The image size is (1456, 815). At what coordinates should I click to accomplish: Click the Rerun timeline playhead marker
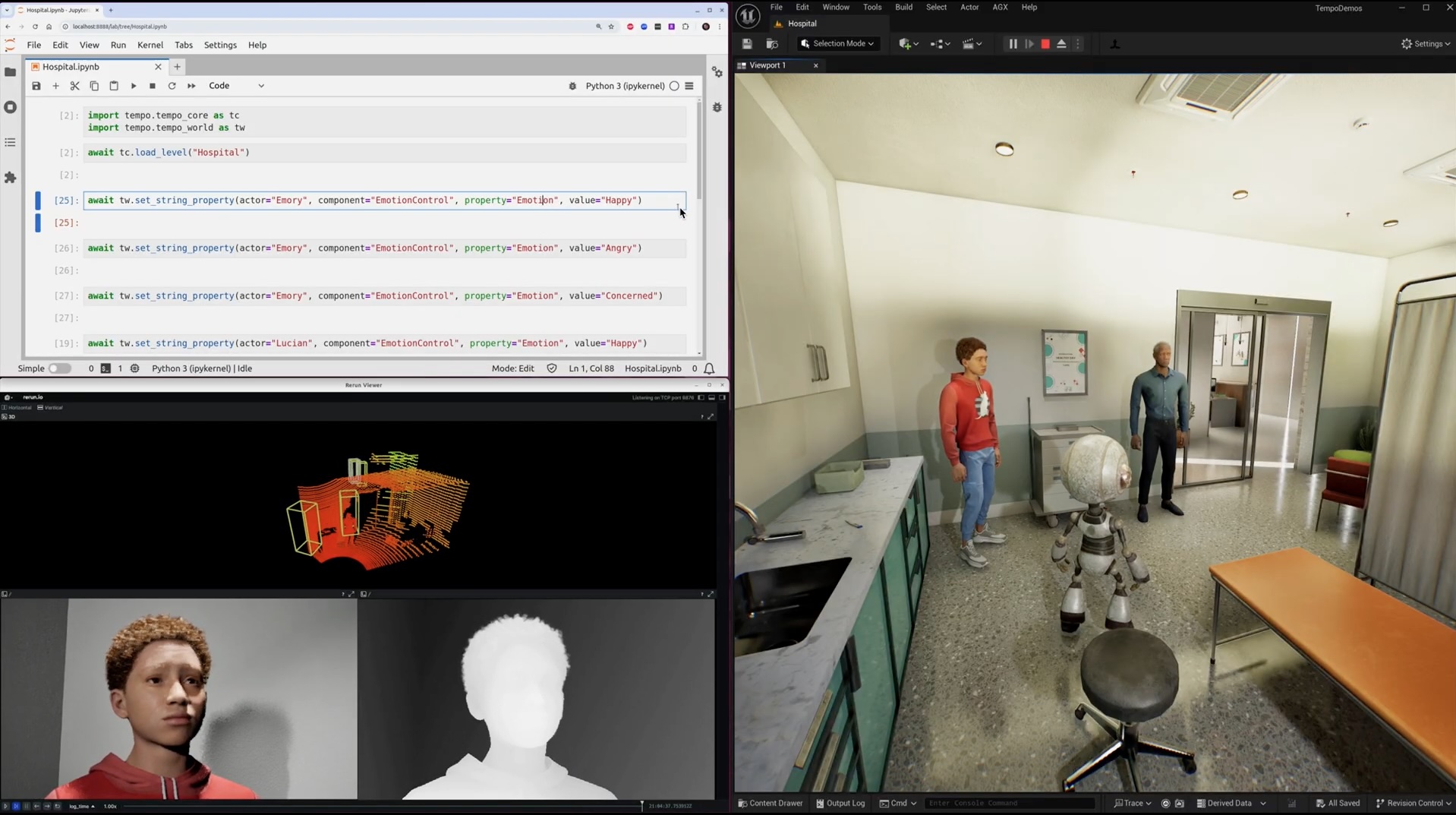click(x=641, y=805)
